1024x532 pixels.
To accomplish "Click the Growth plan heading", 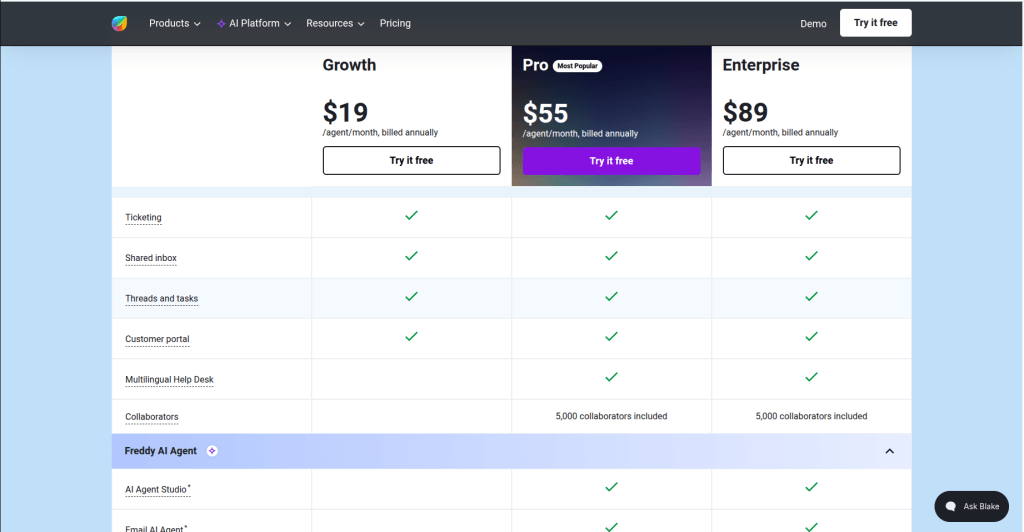I will click(349, 65).
